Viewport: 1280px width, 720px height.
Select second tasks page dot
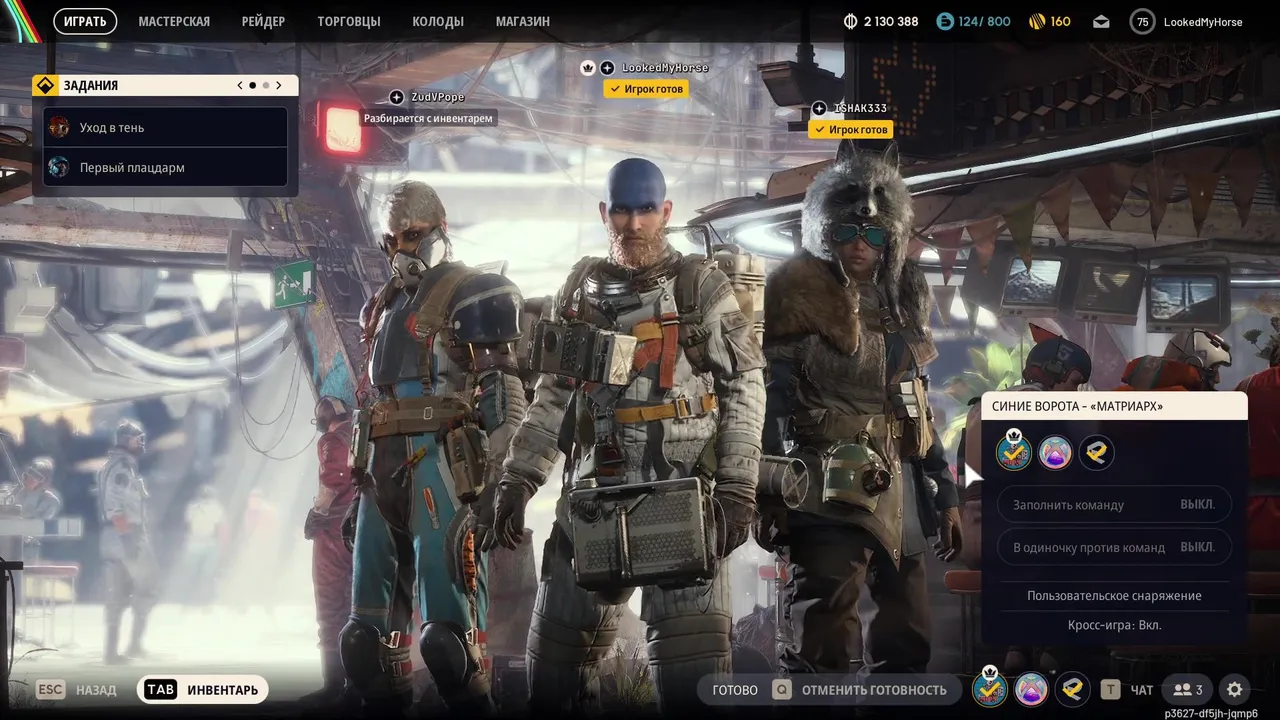coord(265,85)
